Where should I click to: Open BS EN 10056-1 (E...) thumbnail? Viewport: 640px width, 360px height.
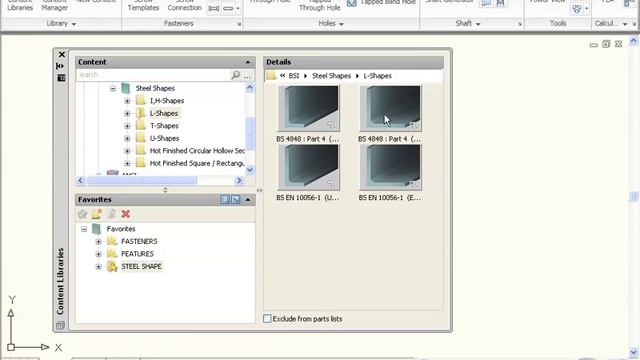(390, 167)
